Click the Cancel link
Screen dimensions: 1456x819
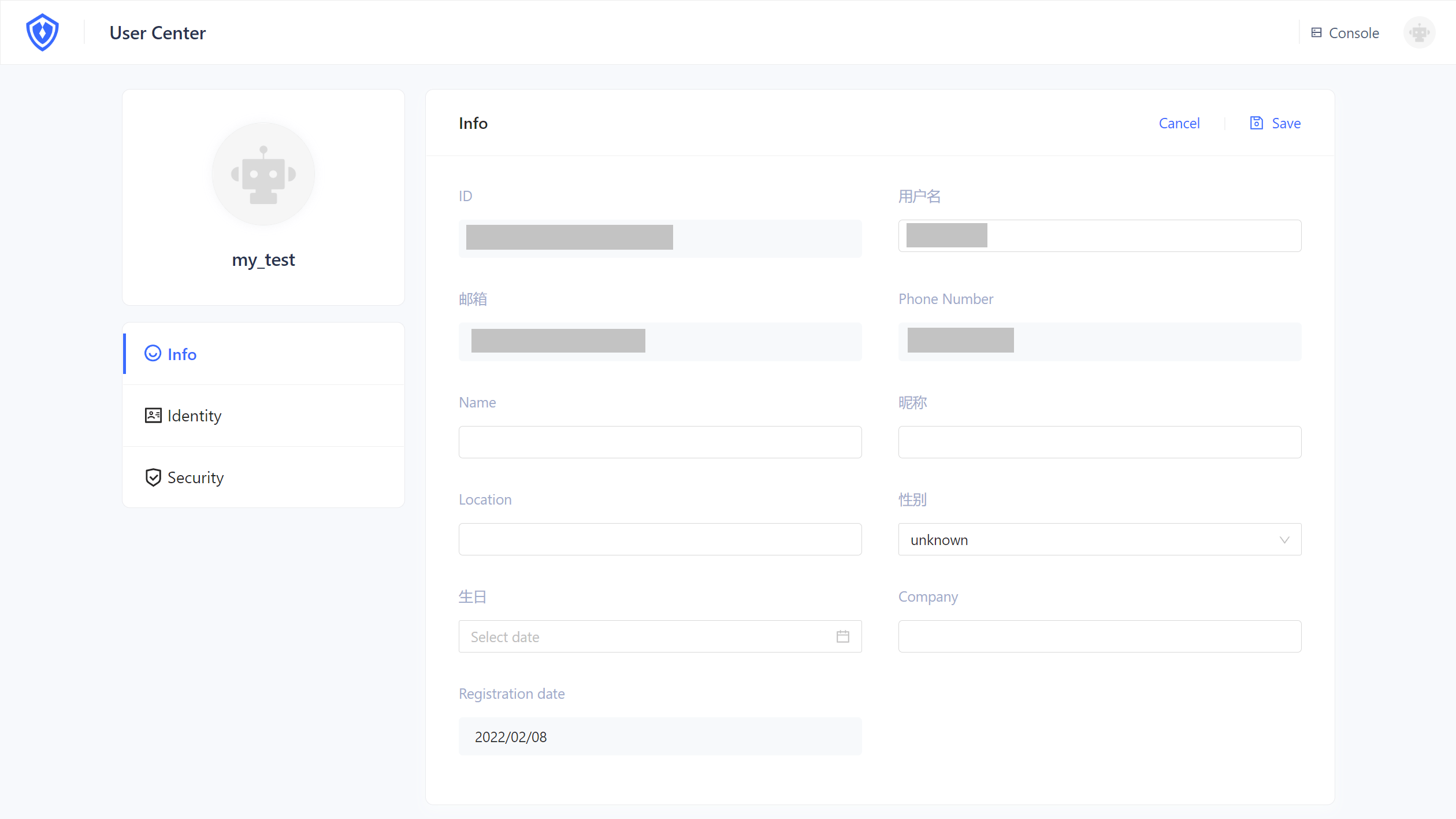click(x=1179, y=123)
